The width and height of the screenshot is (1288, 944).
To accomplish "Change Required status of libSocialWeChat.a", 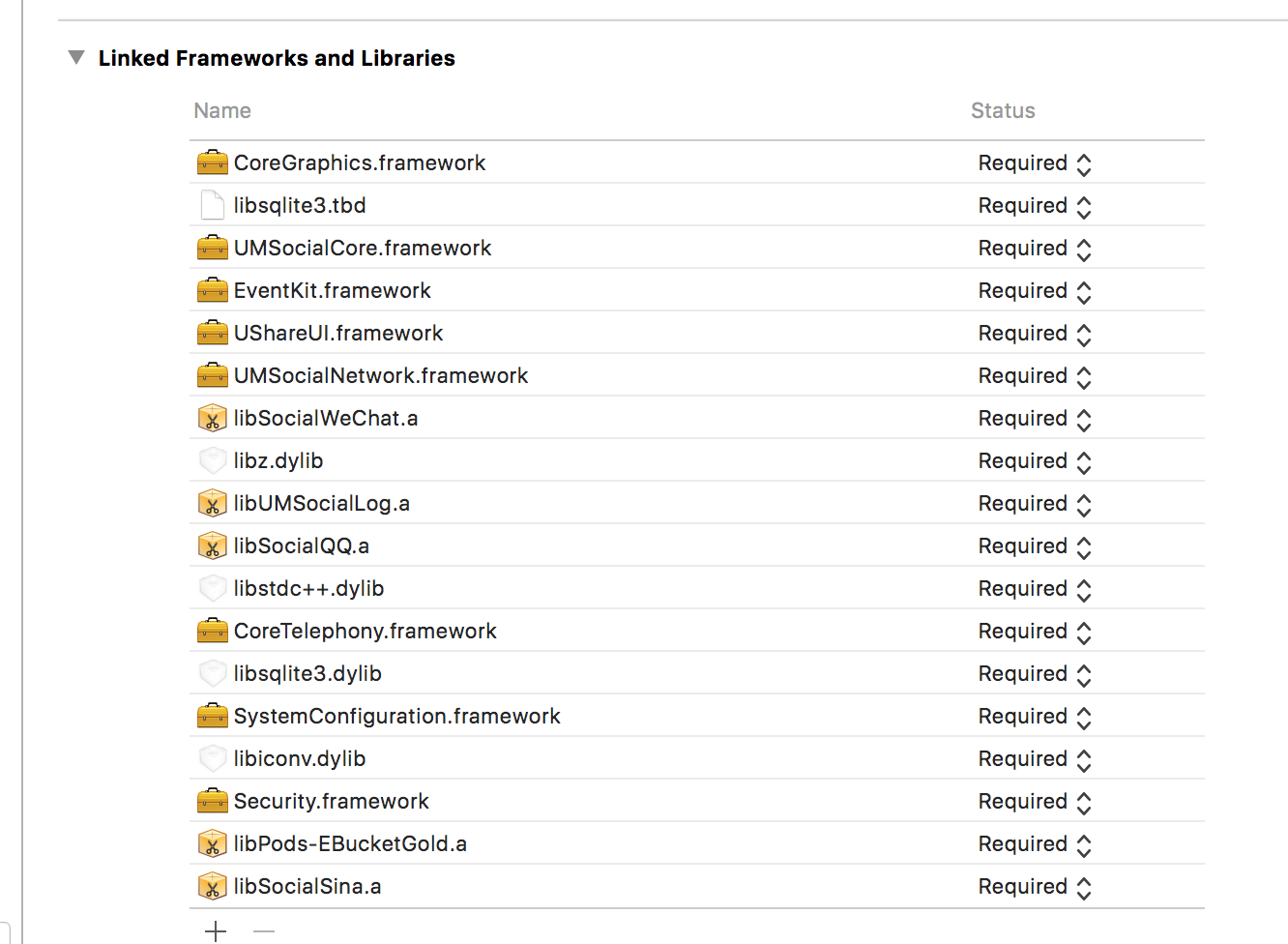I will click(x=1035, y=419).
